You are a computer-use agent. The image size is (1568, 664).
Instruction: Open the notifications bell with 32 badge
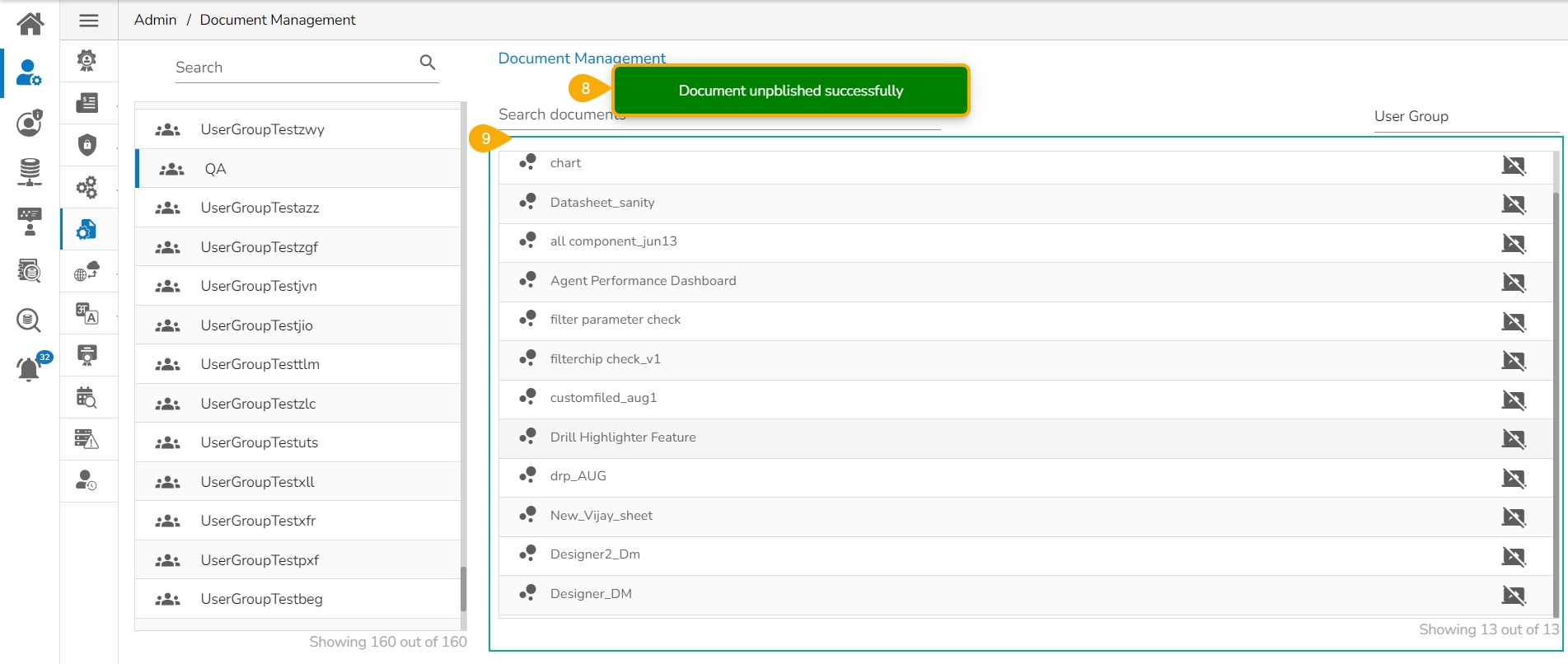pyautogui.click(x=33, y=366)
